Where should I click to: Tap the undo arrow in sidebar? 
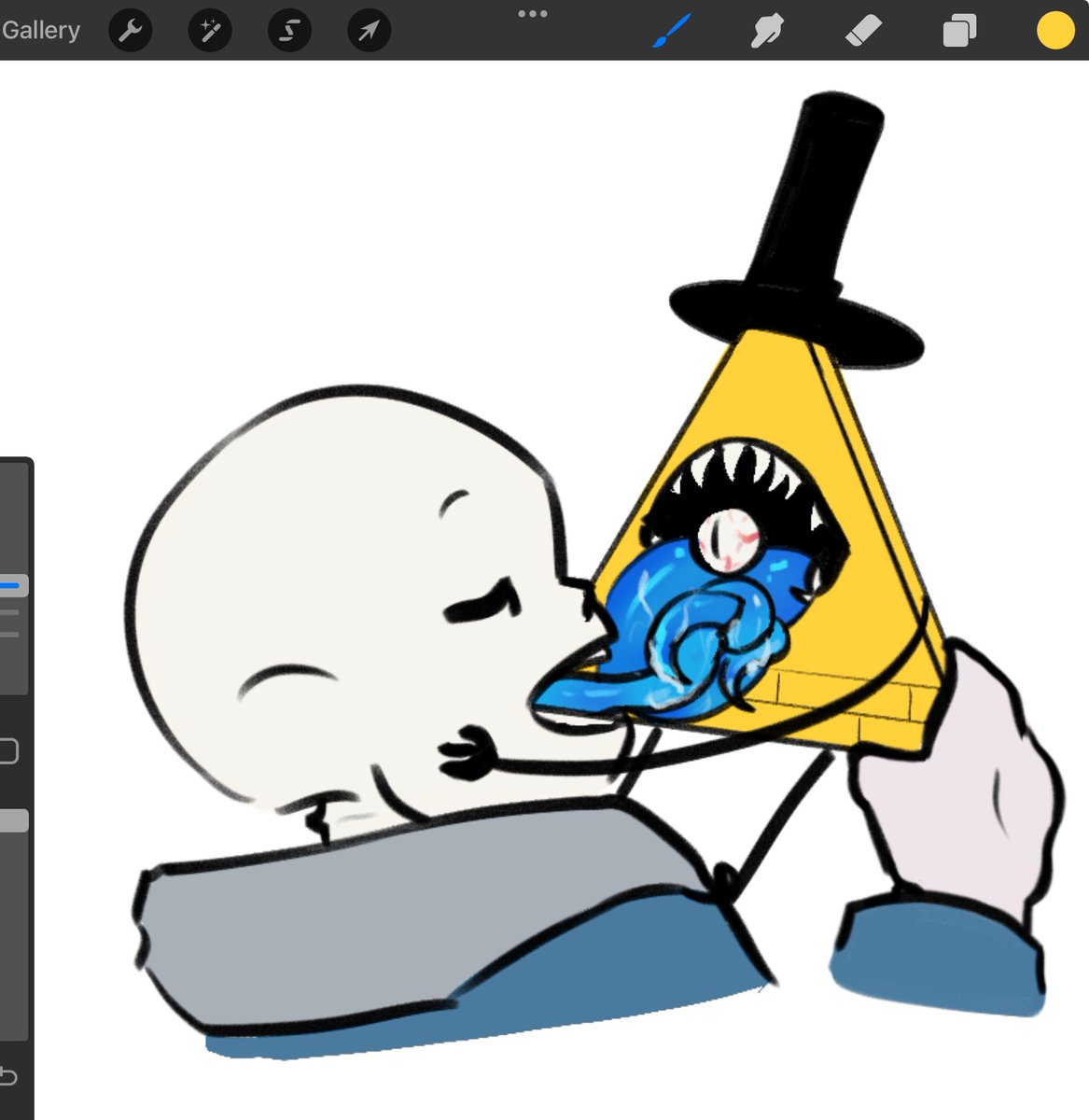(8, 1075)
